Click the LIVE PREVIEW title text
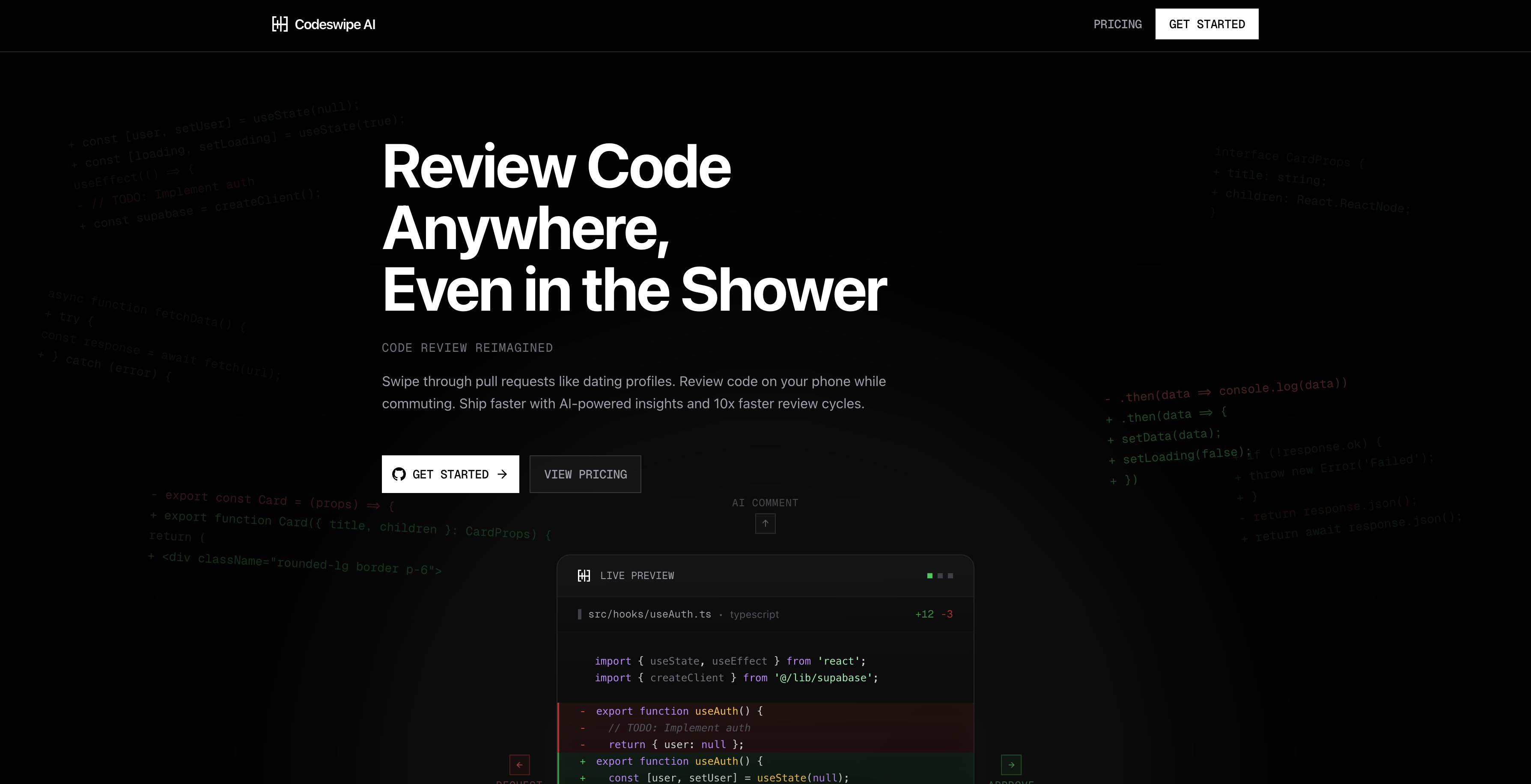Viewport: 1531px width, 784px height. point(637,576)
